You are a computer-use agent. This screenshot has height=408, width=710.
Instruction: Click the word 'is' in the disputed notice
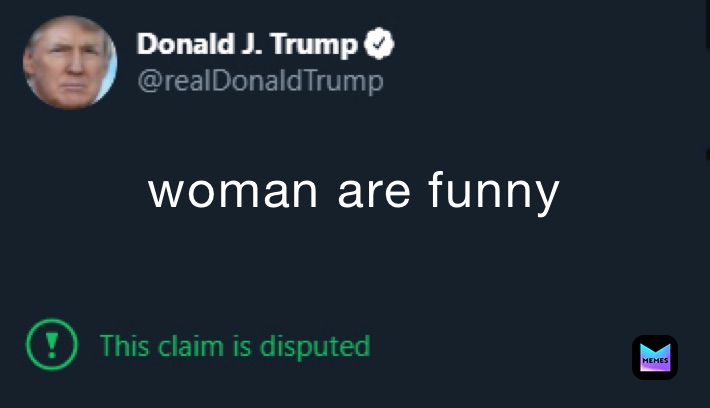241,346
